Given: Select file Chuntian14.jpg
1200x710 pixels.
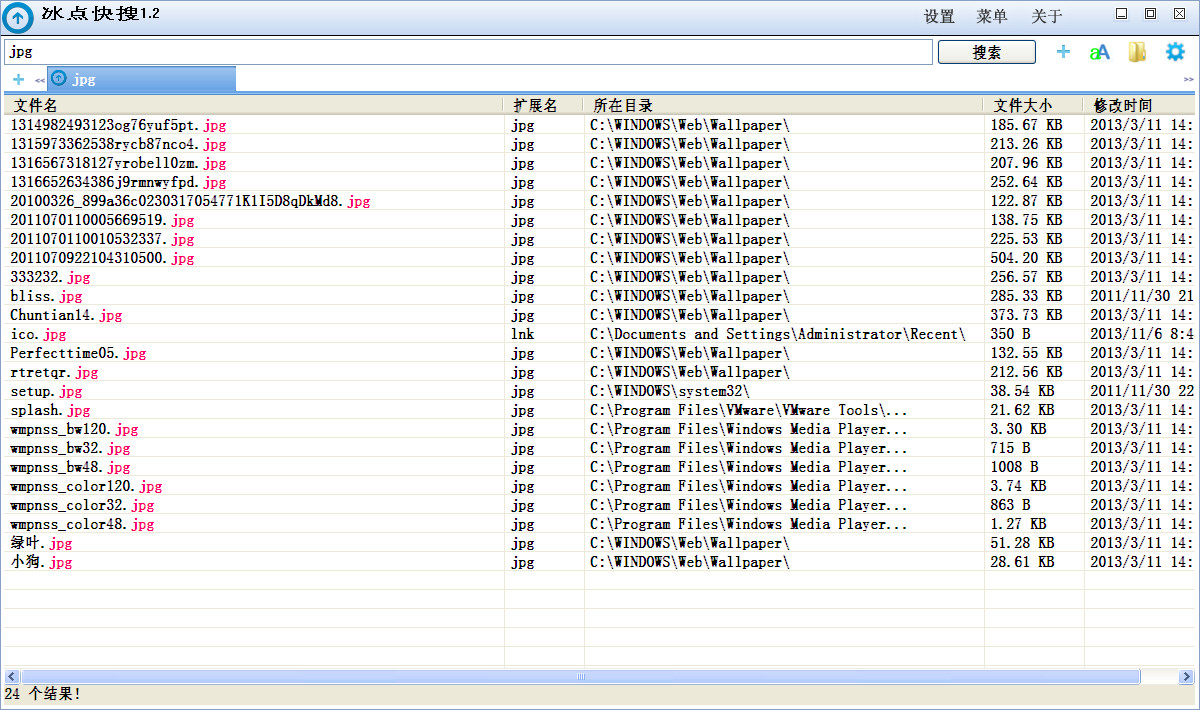Looking at the screenshot, I should [x=66, y=315].
